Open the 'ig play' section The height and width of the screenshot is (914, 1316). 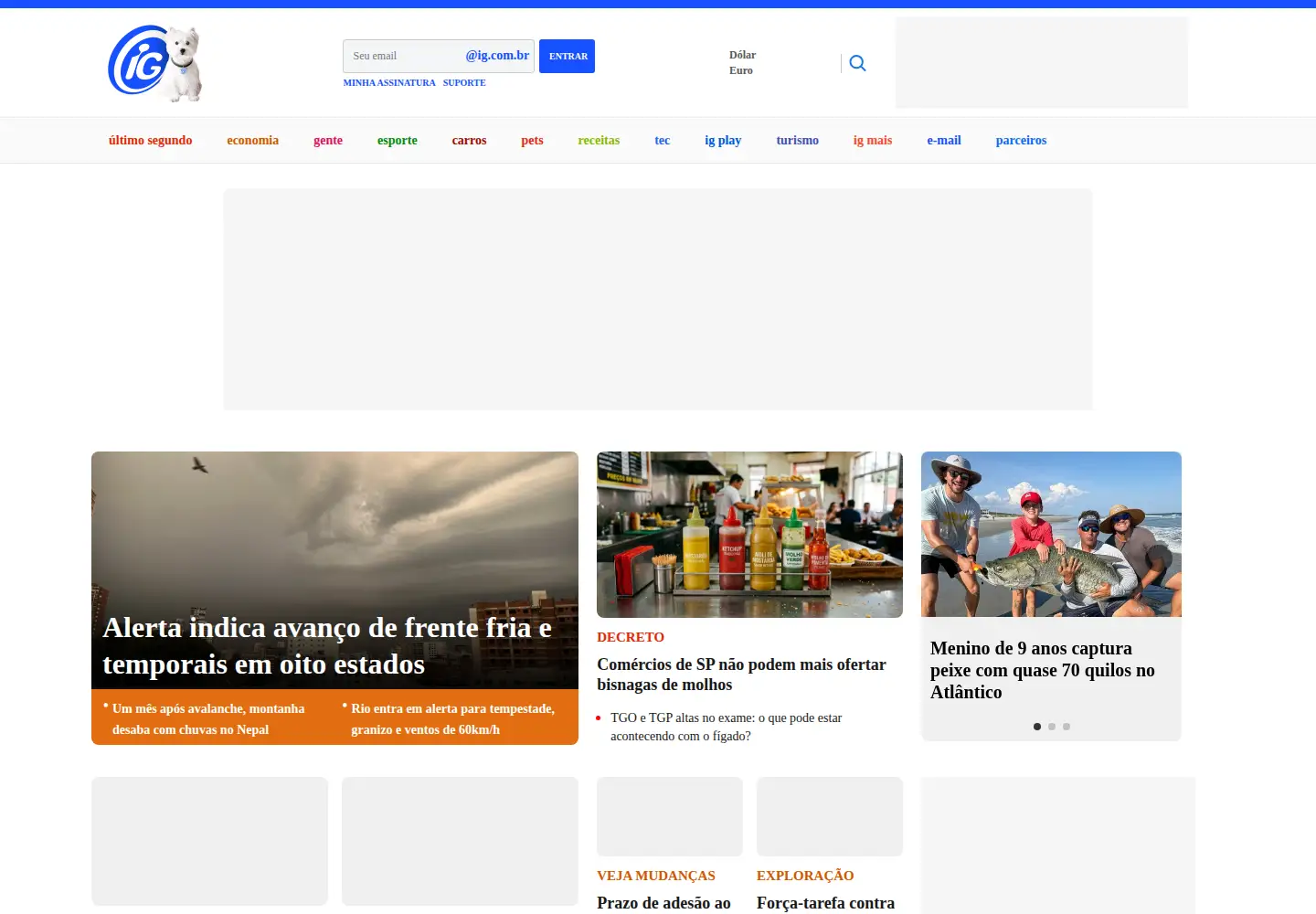(723, 140)
